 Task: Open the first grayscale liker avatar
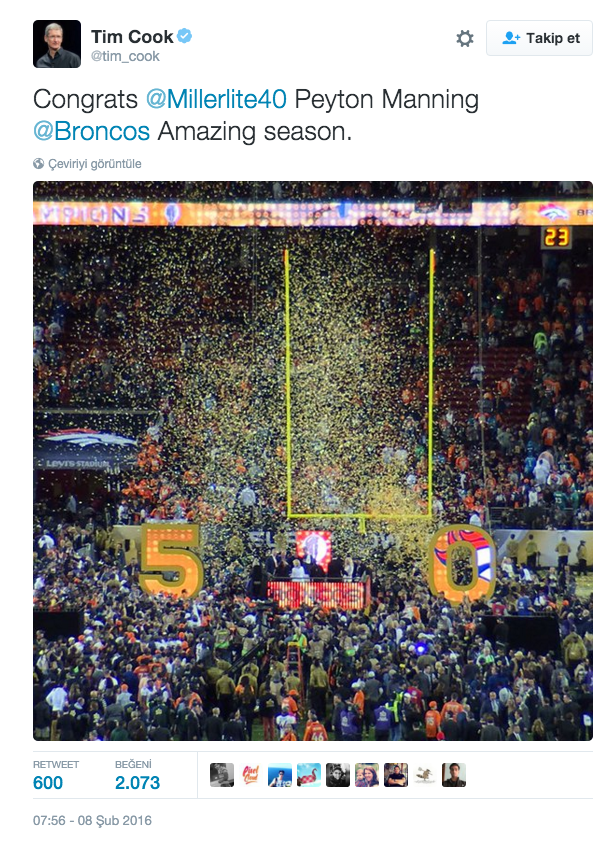click(x=222, y=775)
